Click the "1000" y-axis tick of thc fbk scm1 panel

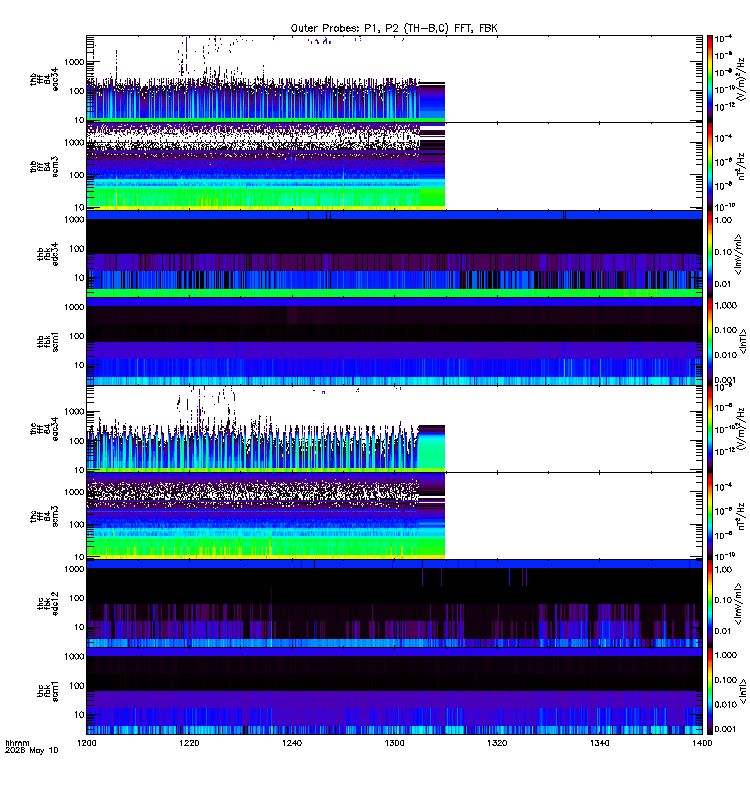point(74,657)
